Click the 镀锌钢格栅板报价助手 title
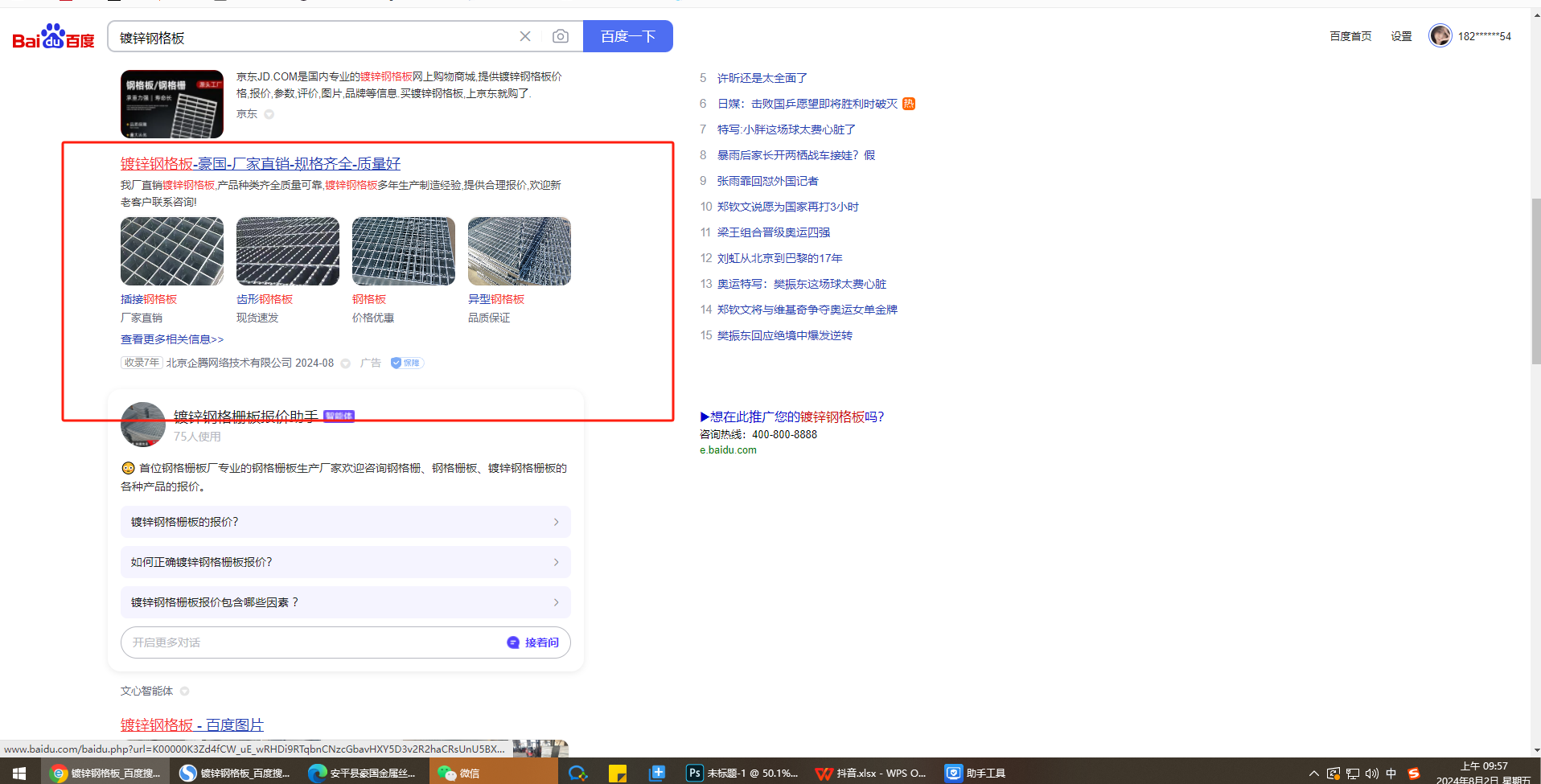The image size is (1541, 784). (246, 417)
